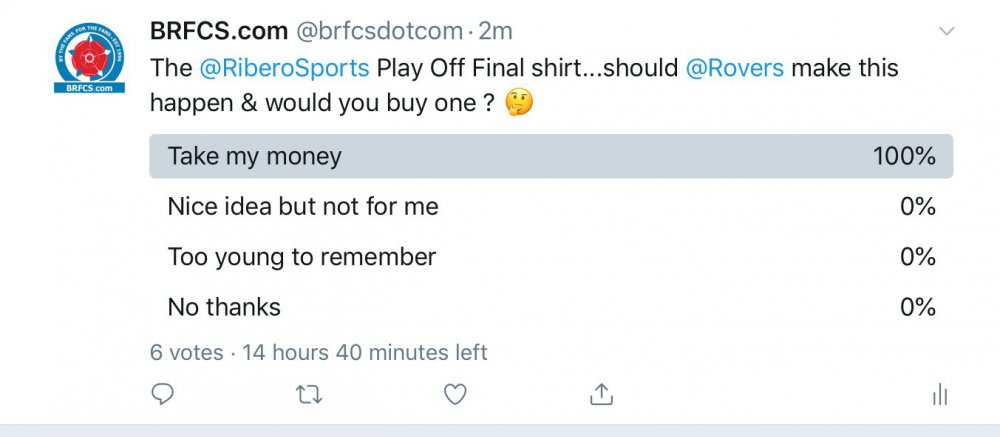Viewport: 1000px width, 437px height.
Task: View tweet analytics bar chart icon
Action: click(940, 395)
